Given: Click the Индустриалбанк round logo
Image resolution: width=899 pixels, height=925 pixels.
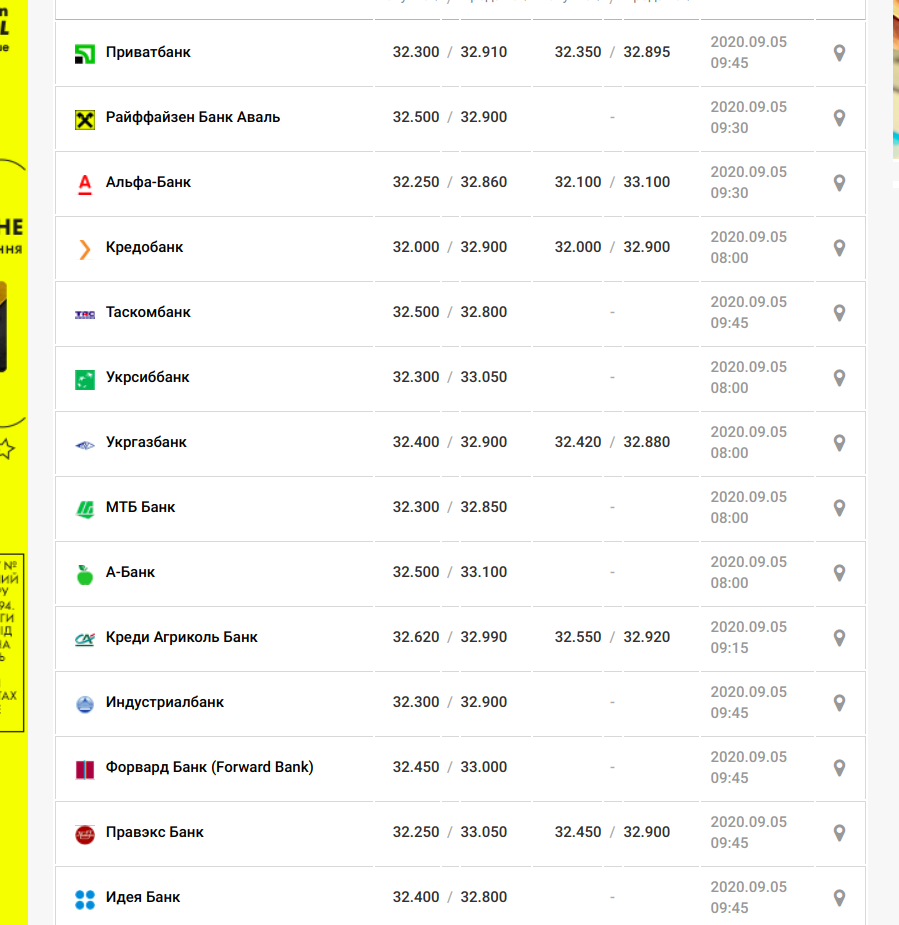Looking at the screenshot, I should pos(85,704).
